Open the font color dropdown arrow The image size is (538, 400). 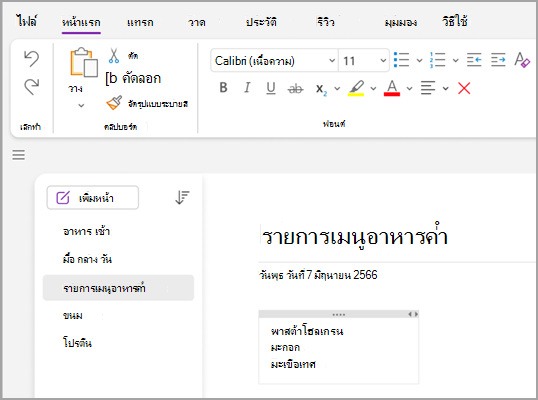[409, 89]
